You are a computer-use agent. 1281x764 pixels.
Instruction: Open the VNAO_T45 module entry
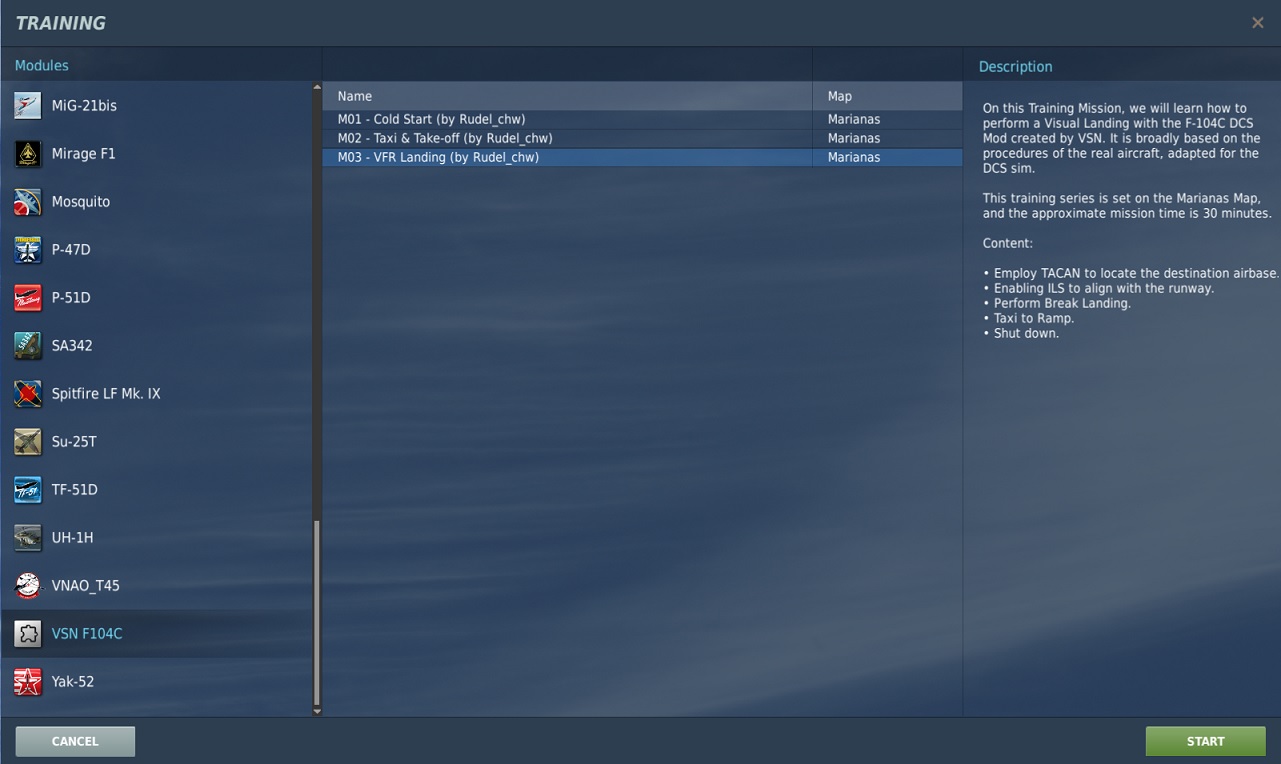click(85, 586)
